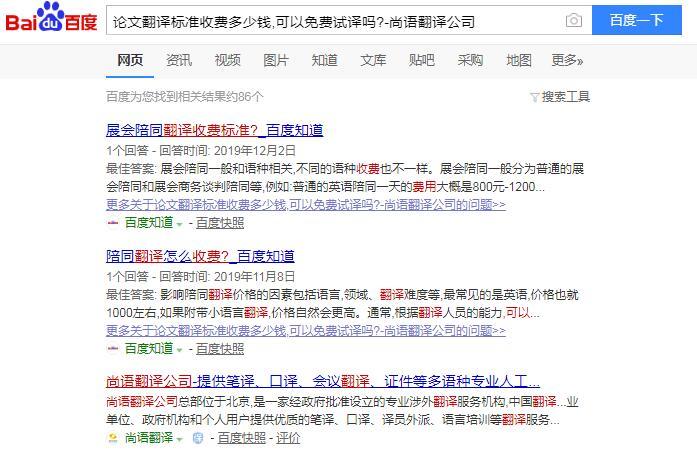The width and height of the screenshot is (697, 461).
Task: Click the text 百度为您找到相关结果约86个
Action: [x=184, y=96]
